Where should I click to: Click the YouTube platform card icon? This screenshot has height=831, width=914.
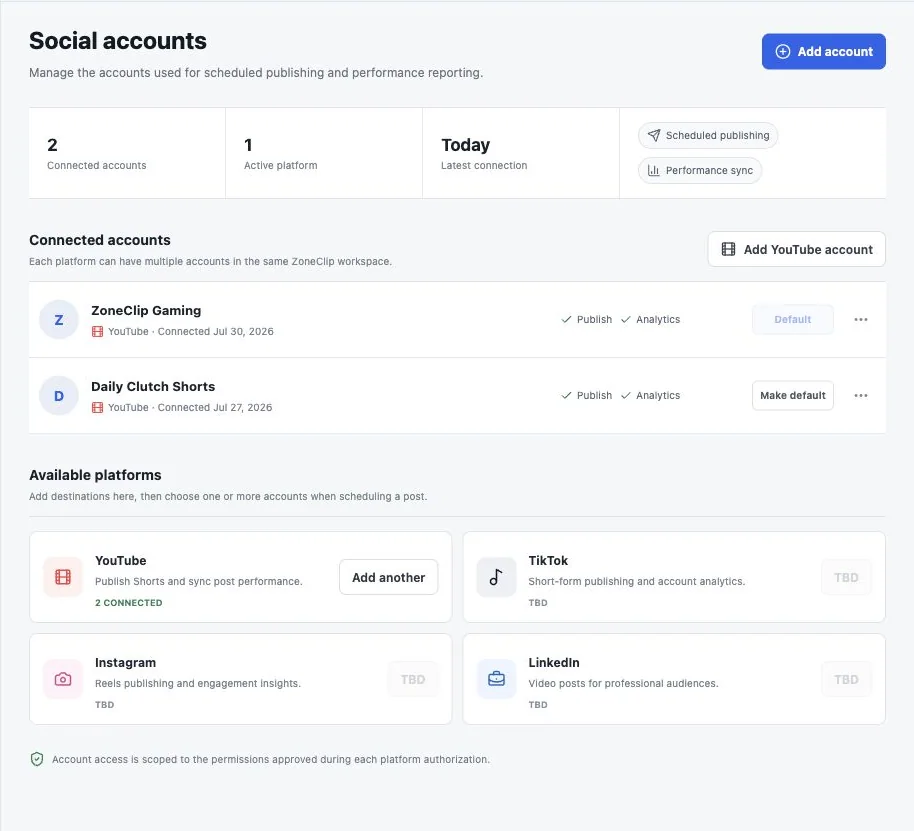tap(63, 577)
